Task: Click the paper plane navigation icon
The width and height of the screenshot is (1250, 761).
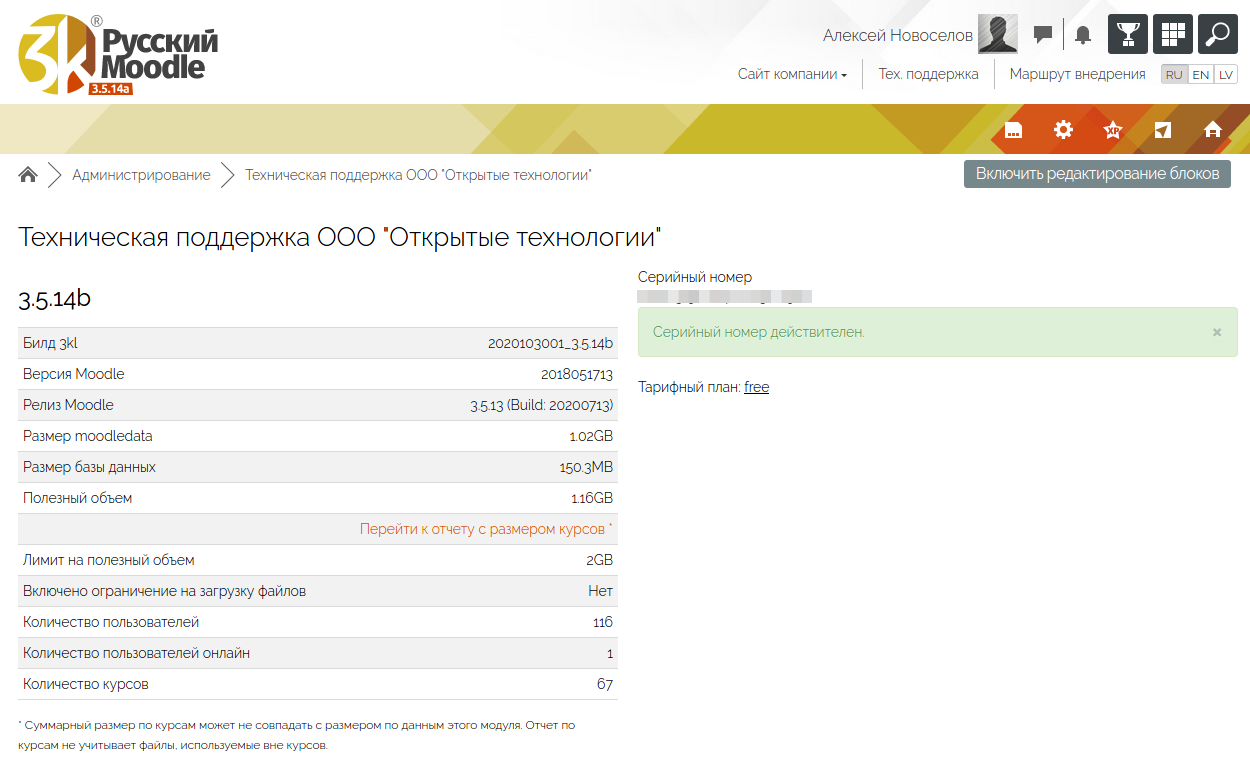Action: [x=1162, y=130]
